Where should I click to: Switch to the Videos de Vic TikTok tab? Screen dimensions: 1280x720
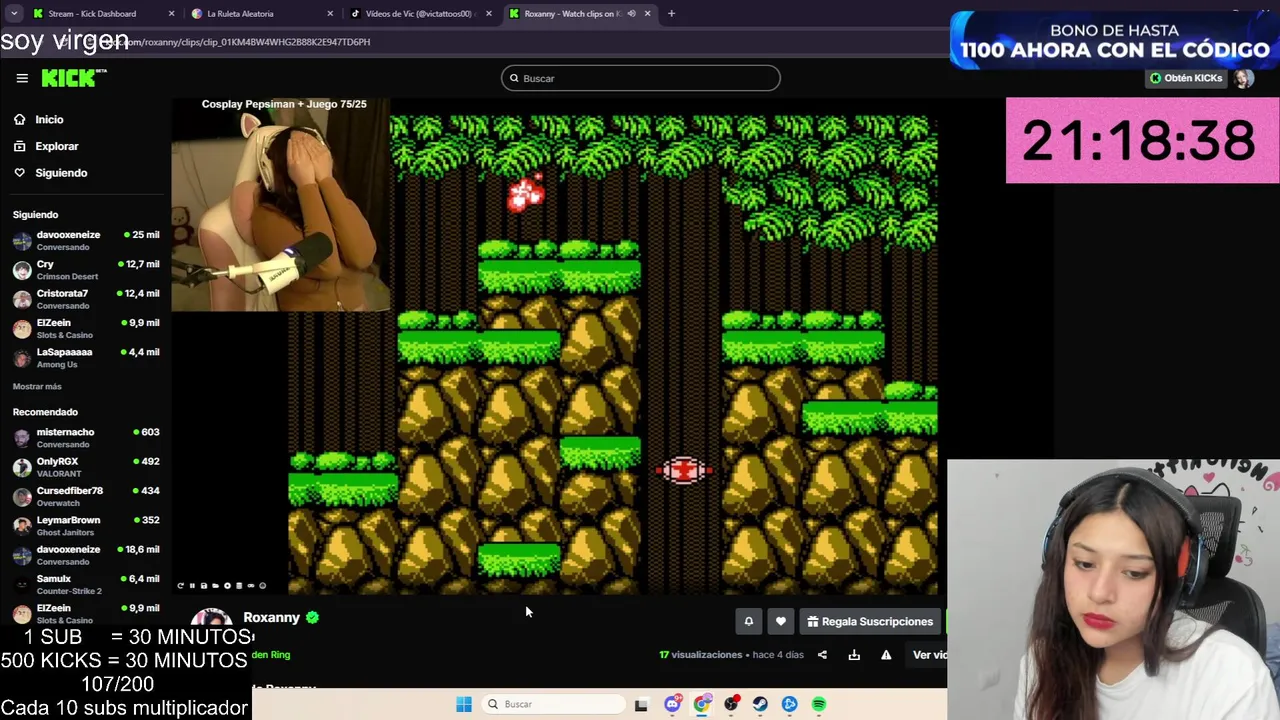point(418,14)
